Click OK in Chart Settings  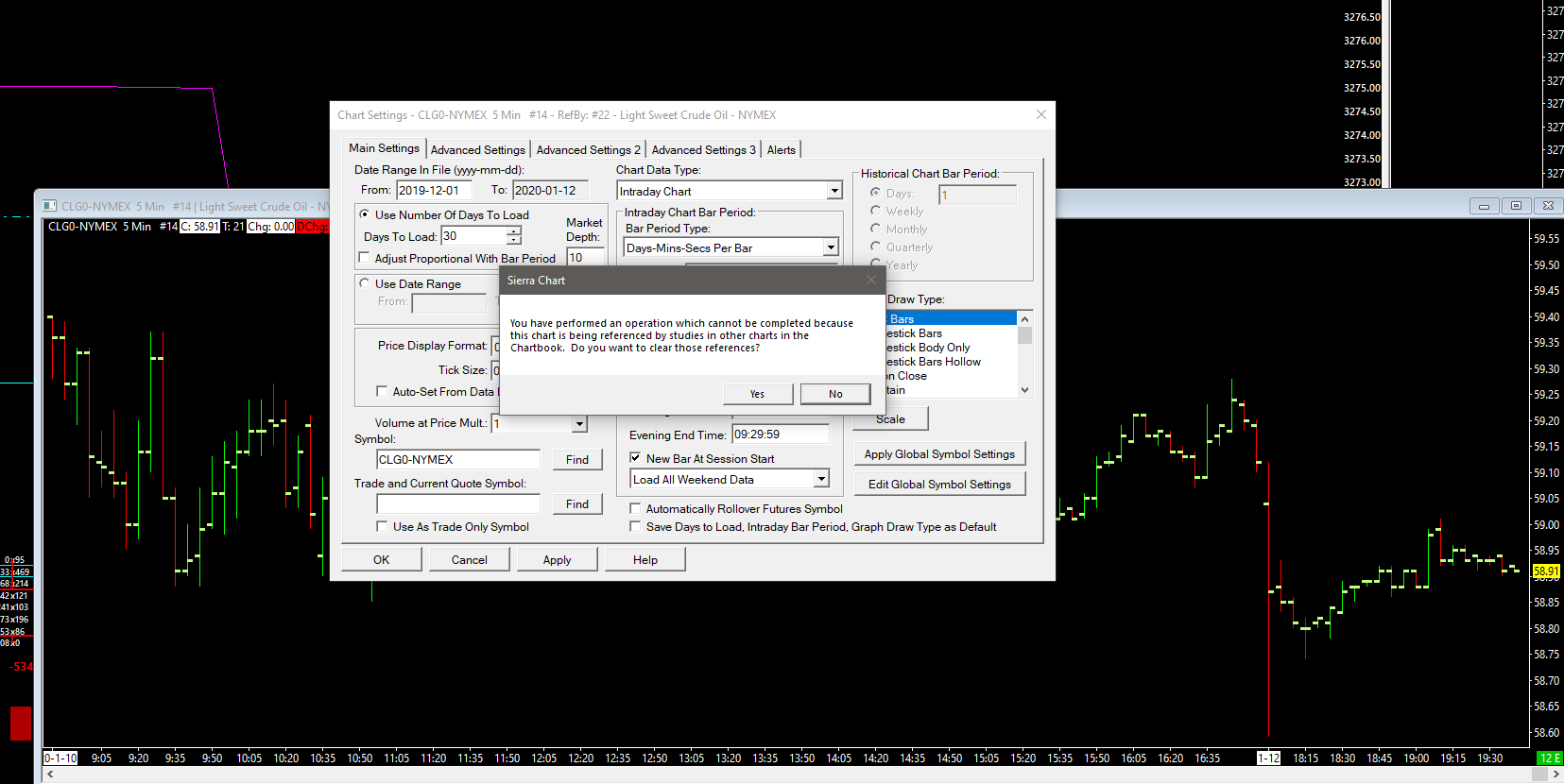[381, 559]
